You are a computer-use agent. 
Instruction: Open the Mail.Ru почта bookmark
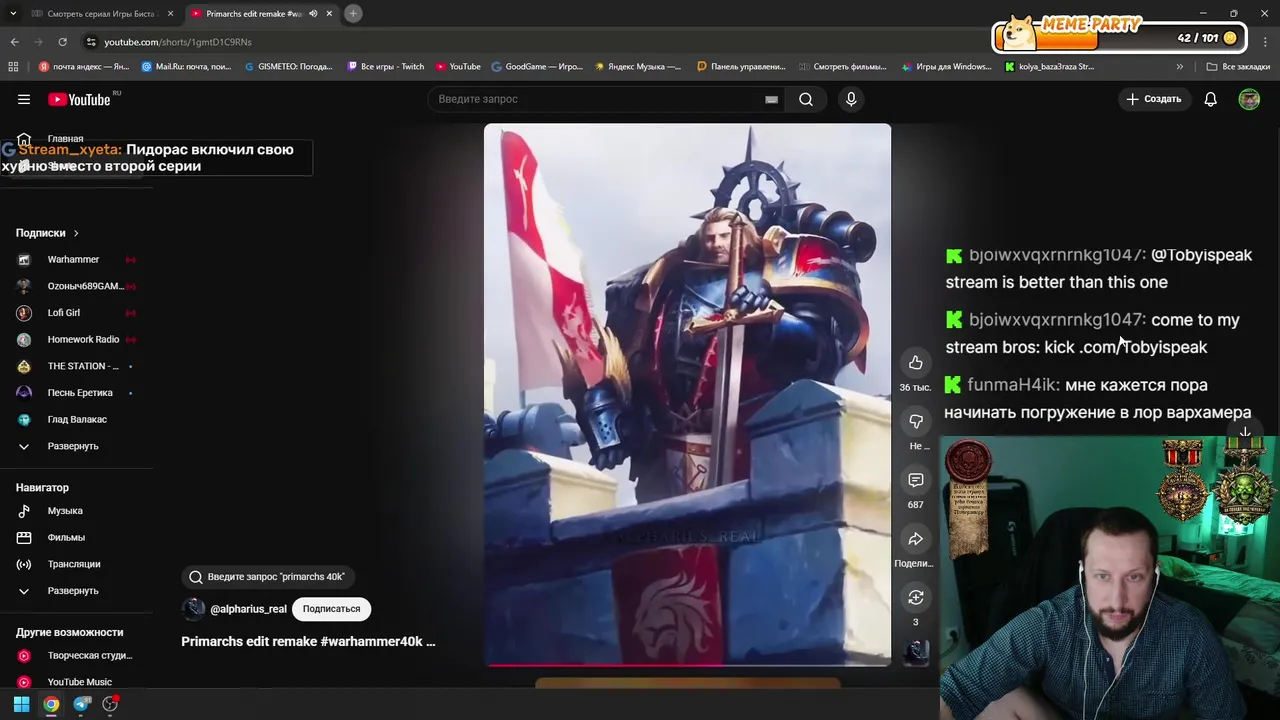pos(187,67)
